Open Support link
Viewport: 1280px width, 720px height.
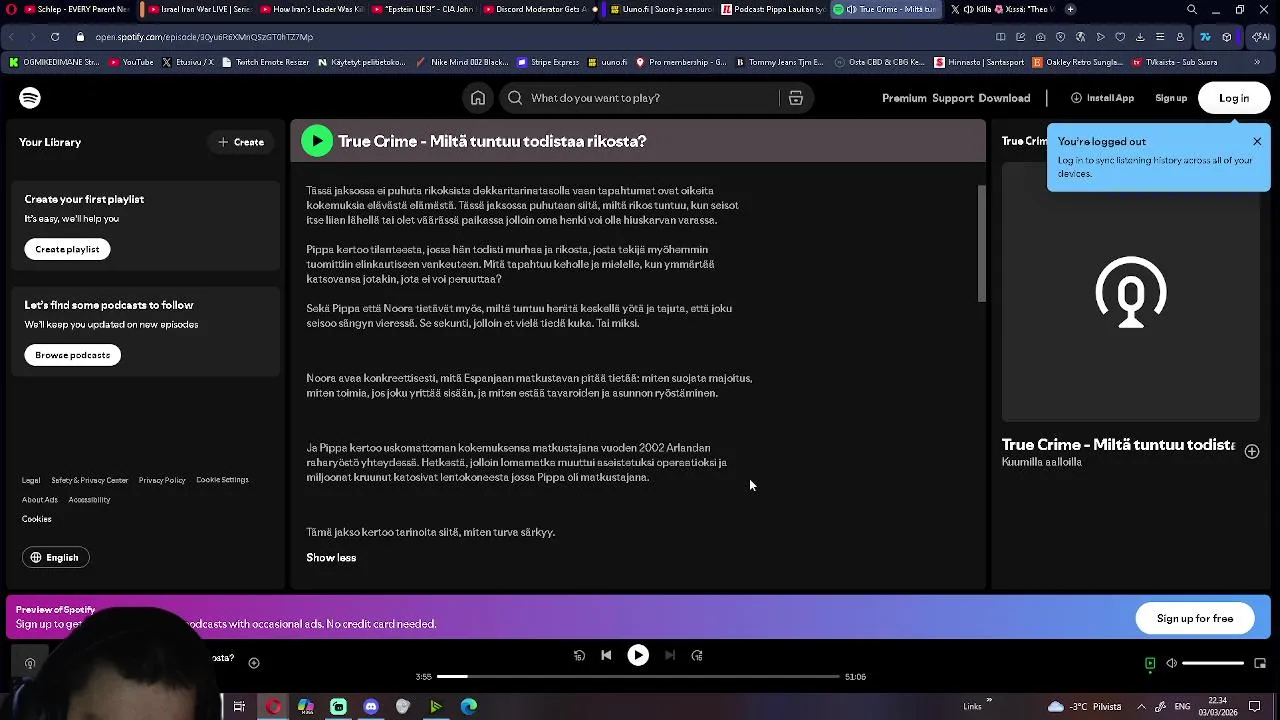click(x=953, y=98)
